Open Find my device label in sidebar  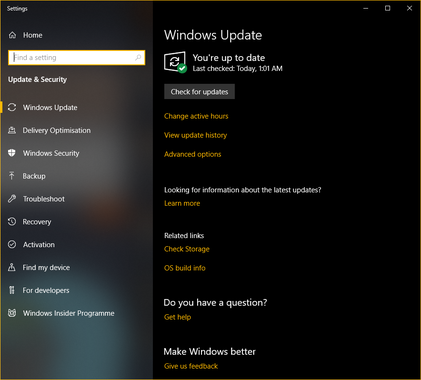[x=46, y=267]
